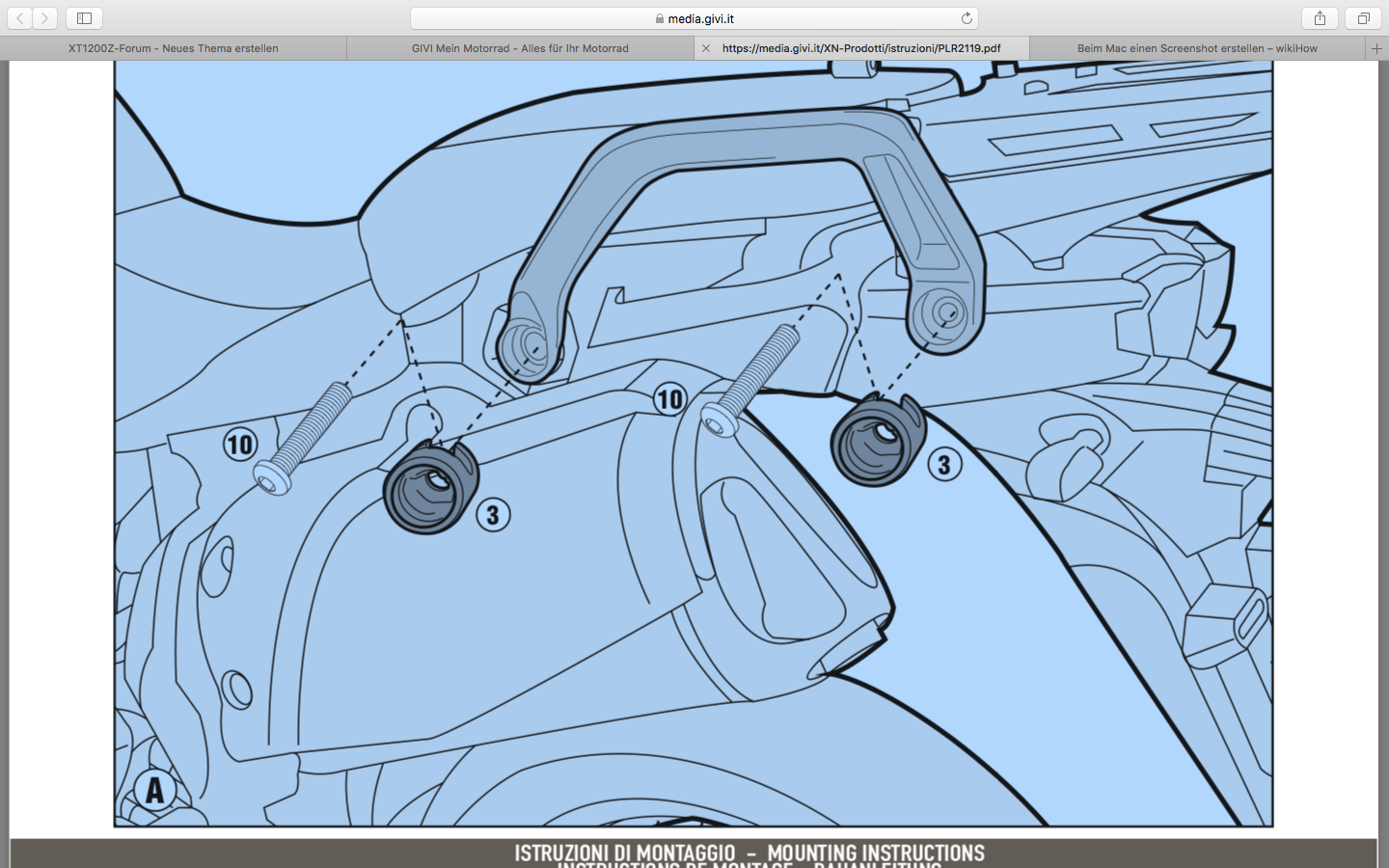Click the Mounting Instructions heading text

(x=876, y=853)
